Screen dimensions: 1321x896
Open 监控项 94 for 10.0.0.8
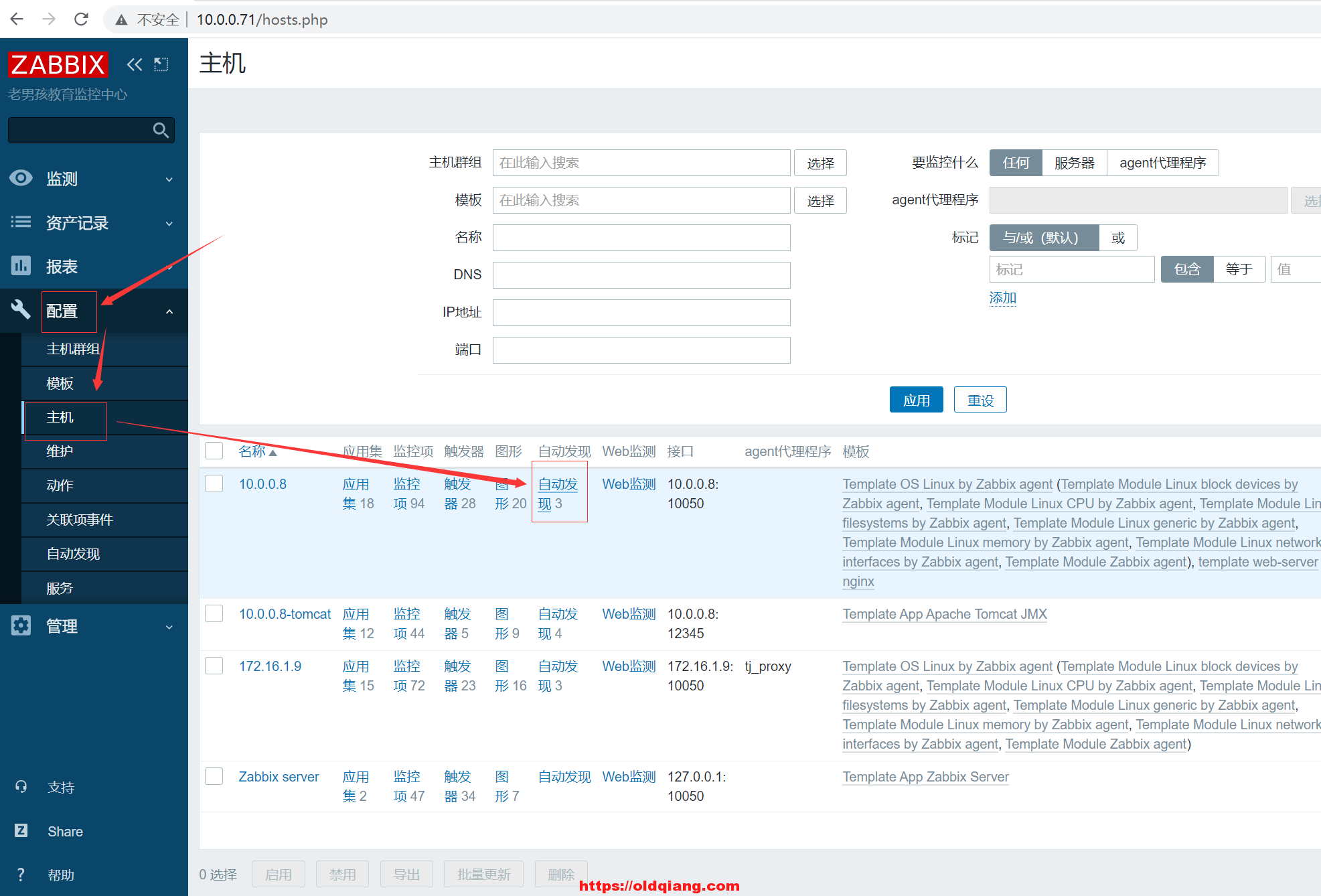pyautogui.click(x=408, y=494)
